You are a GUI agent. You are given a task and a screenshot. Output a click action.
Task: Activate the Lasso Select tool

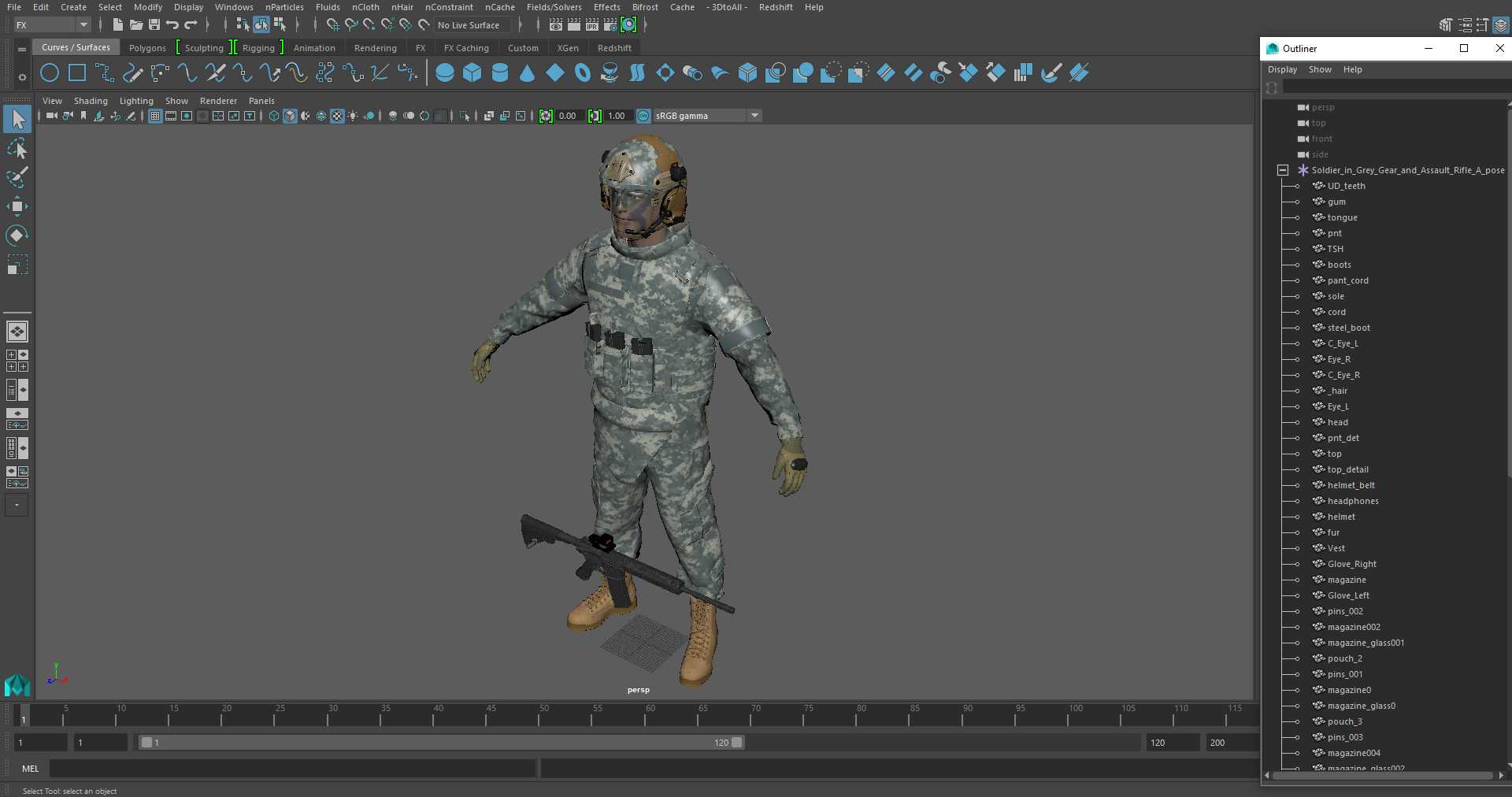pos(17,148)
